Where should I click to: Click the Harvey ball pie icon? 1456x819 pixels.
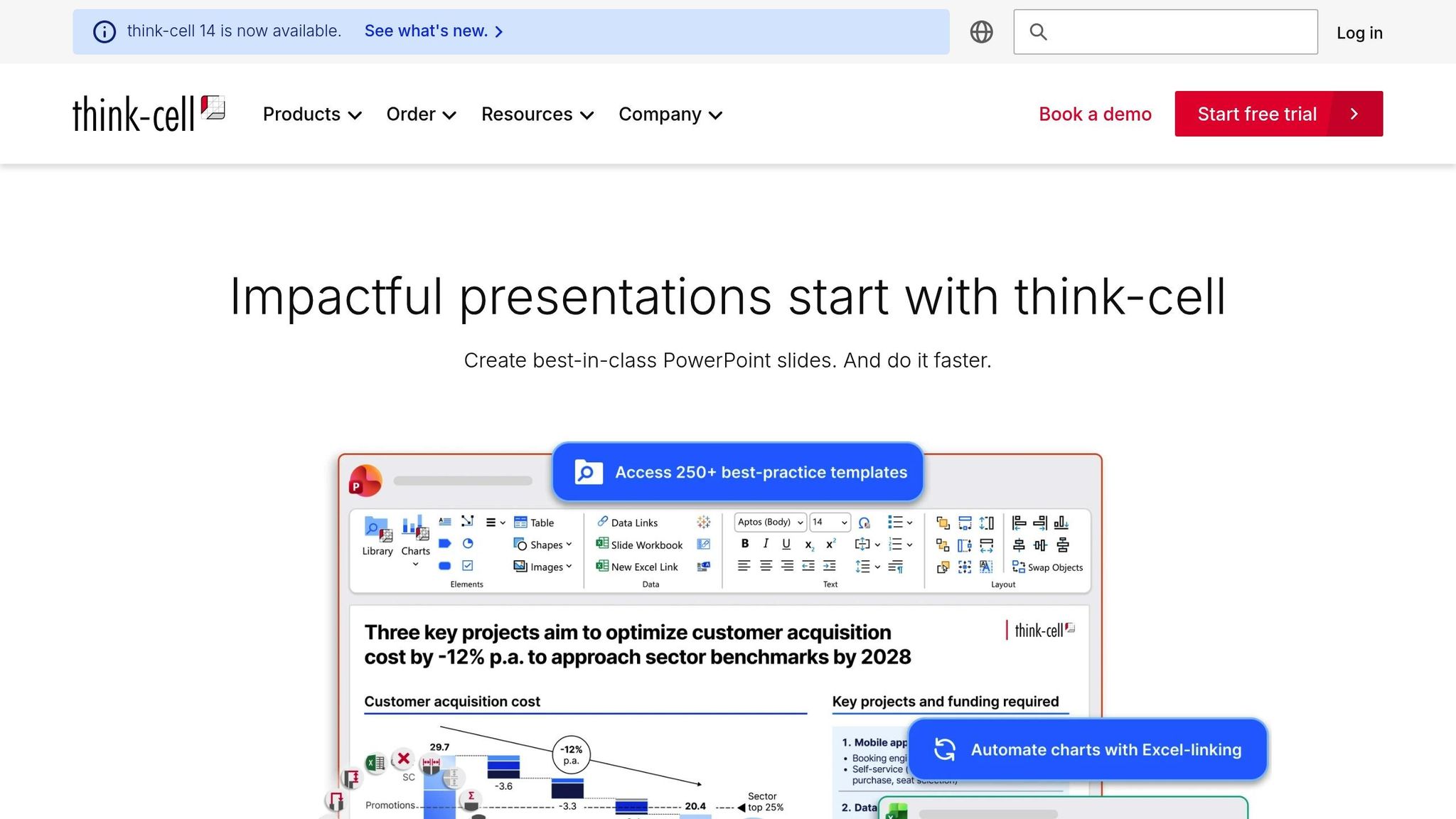(468, 544)
